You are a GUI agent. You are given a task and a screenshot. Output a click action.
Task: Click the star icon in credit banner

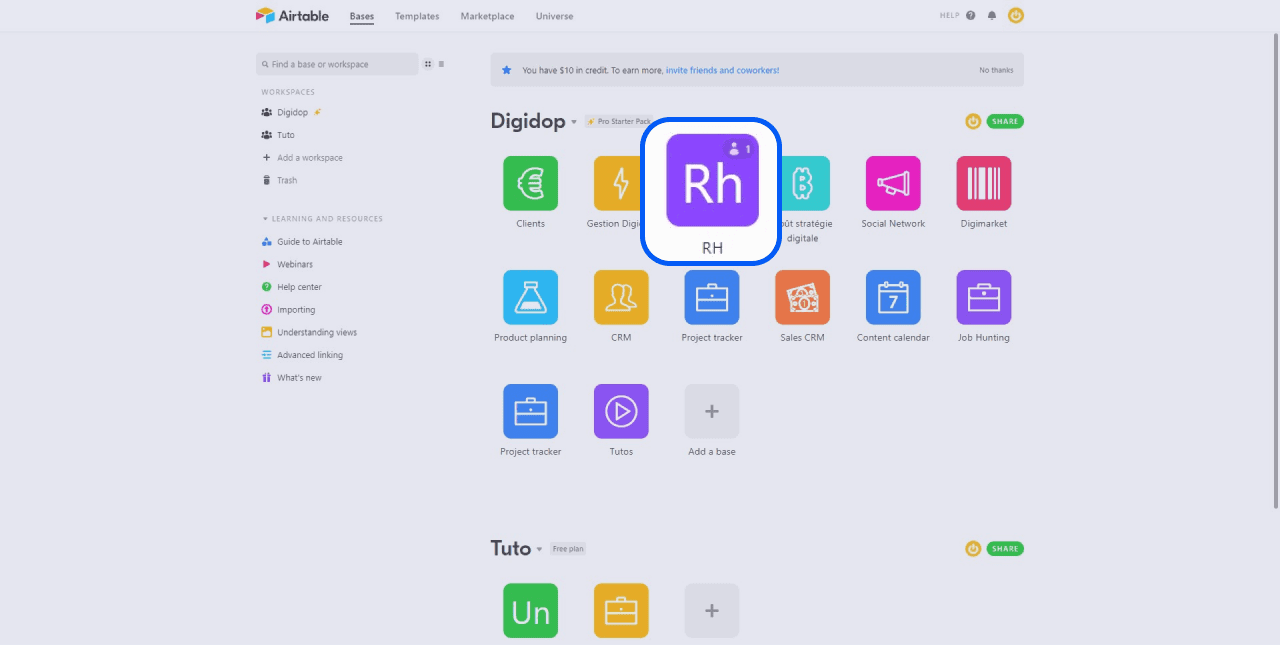click(x=507, y=70)
